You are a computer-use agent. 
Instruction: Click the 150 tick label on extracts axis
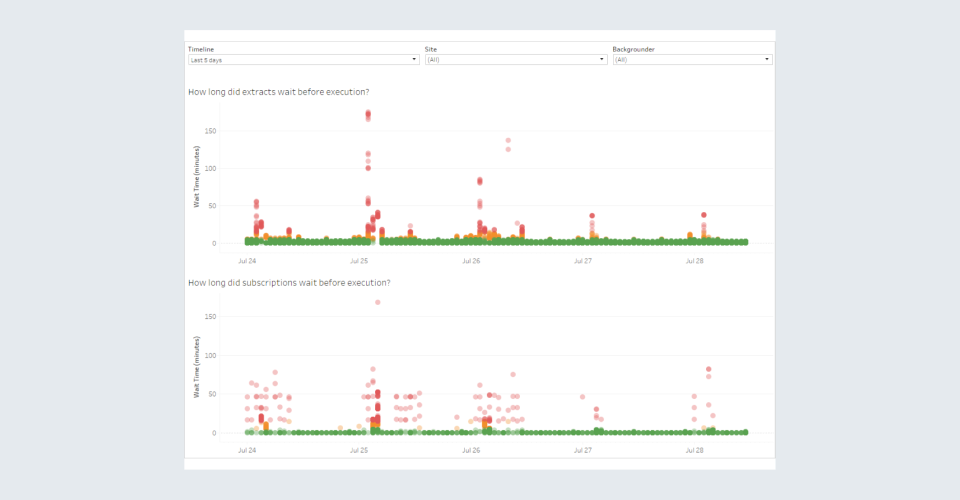pyautogui.click(x=211, y=131)
